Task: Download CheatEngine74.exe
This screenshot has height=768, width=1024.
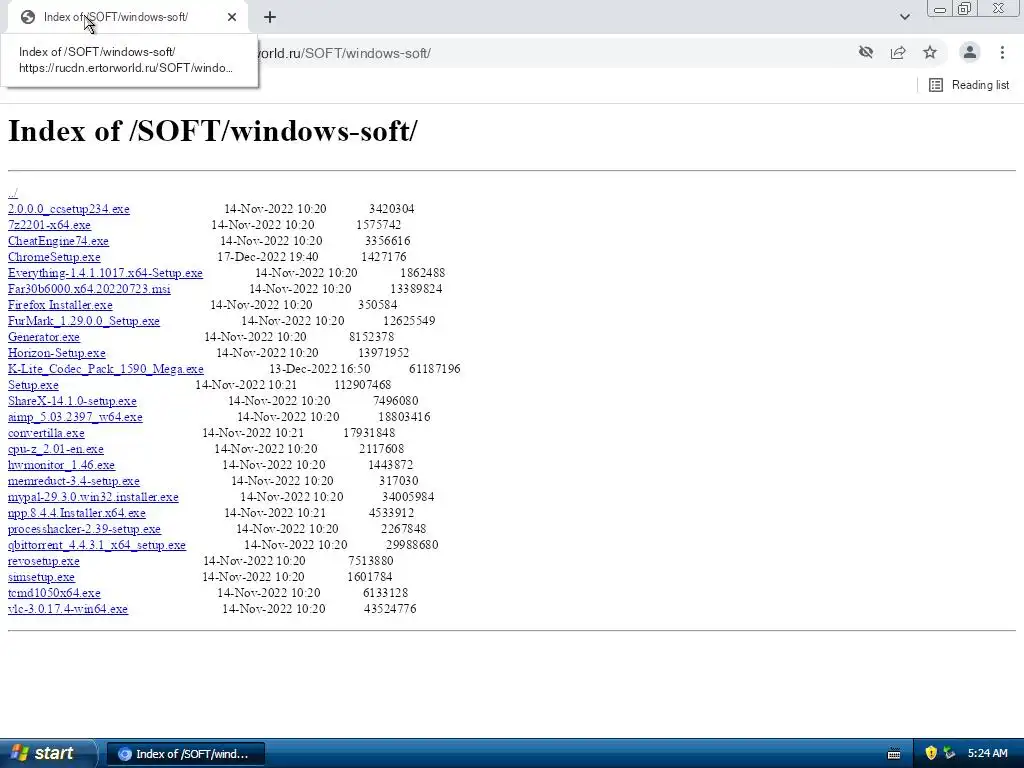Action: (x=58, y=241)
